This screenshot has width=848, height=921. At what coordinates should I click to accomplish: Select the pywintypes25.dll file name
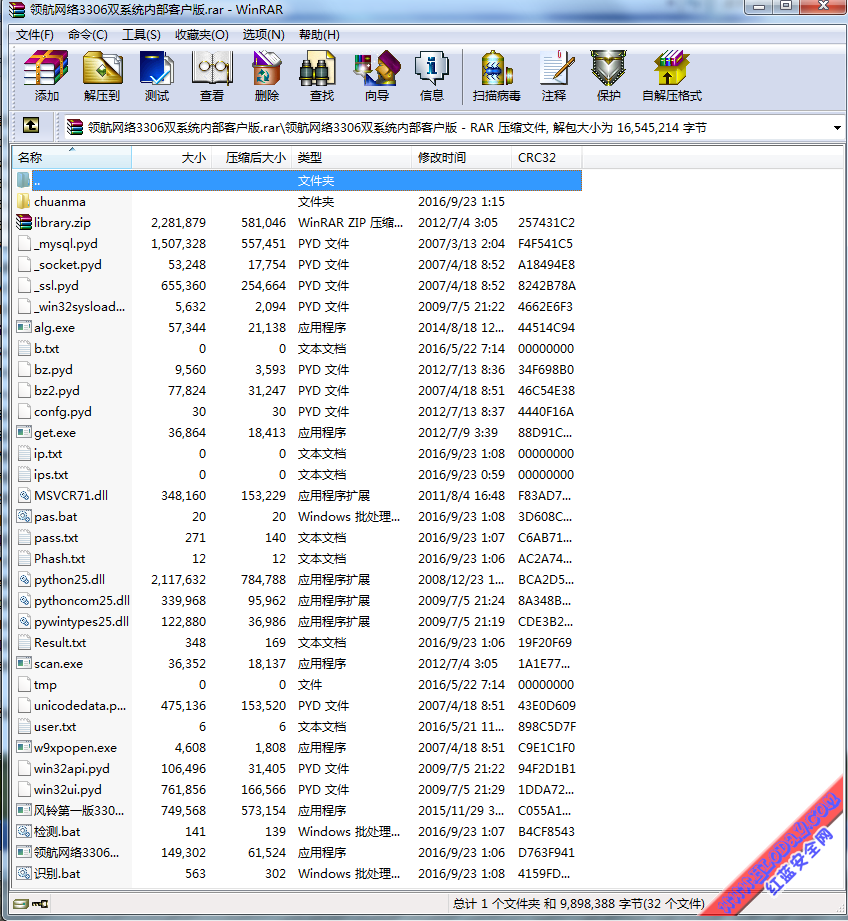(x=82, y=621)
